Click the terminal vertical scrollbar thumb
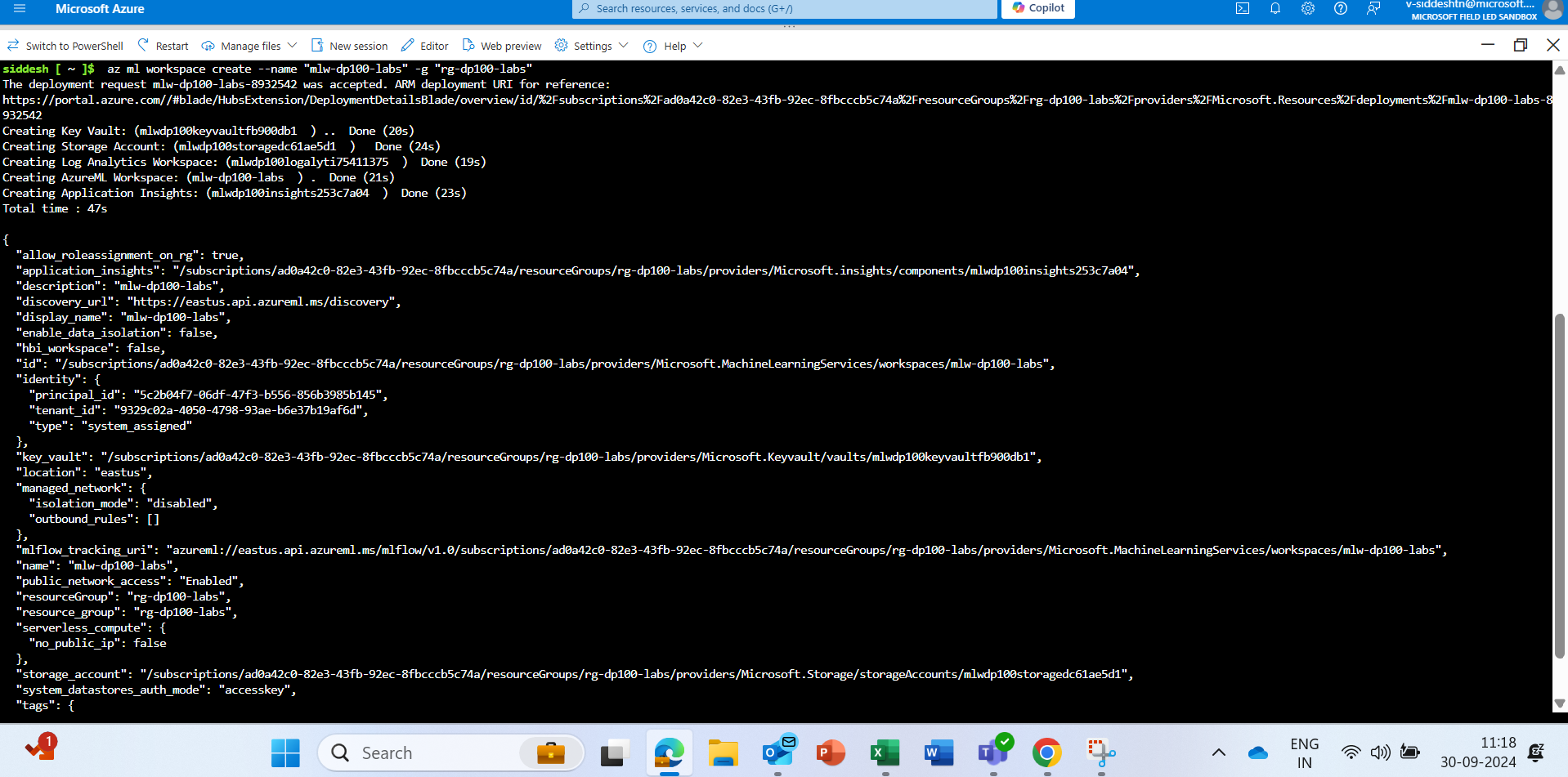Screen dimensions: 1568x777 pyautogui.click(x=1560, y=485)
